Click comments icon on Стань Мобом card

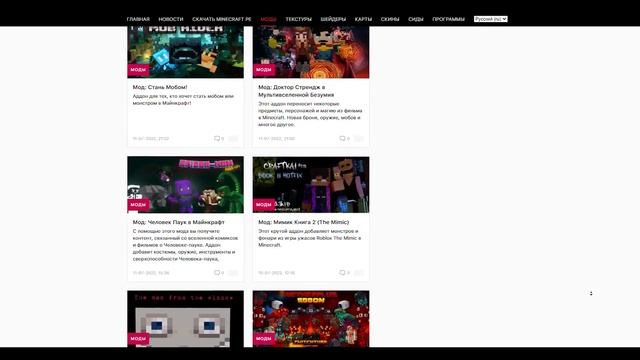[217, 139]
